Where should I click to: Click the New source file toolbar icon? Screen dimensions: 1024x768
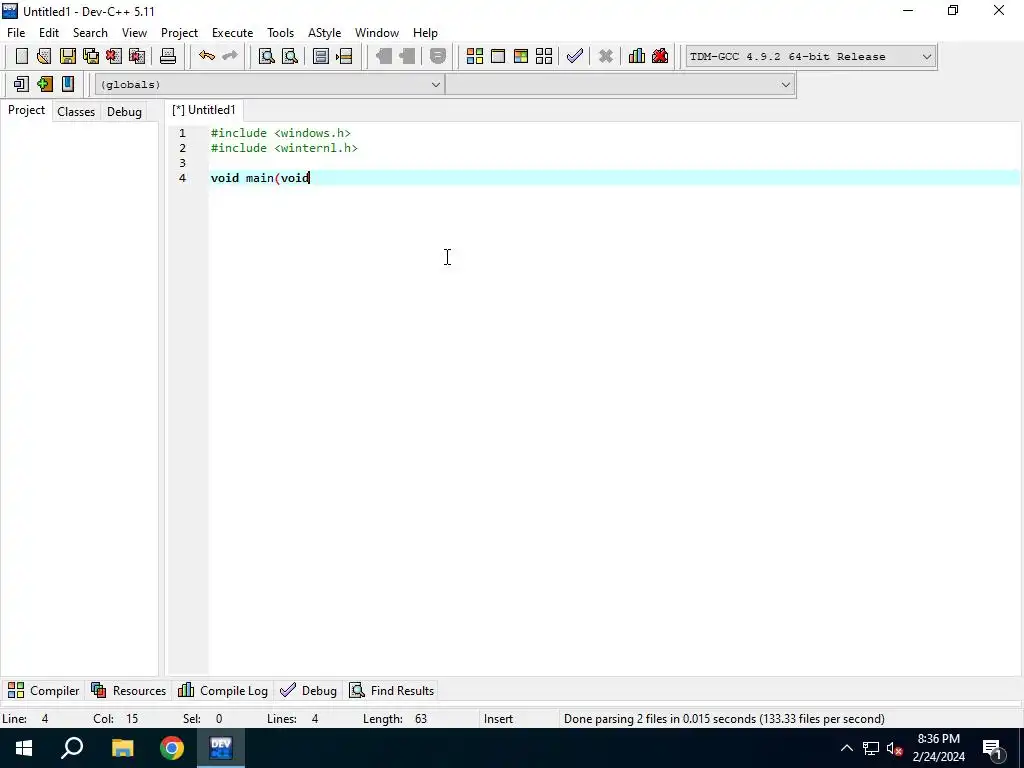pyautogui.click(x=22, y=56)
